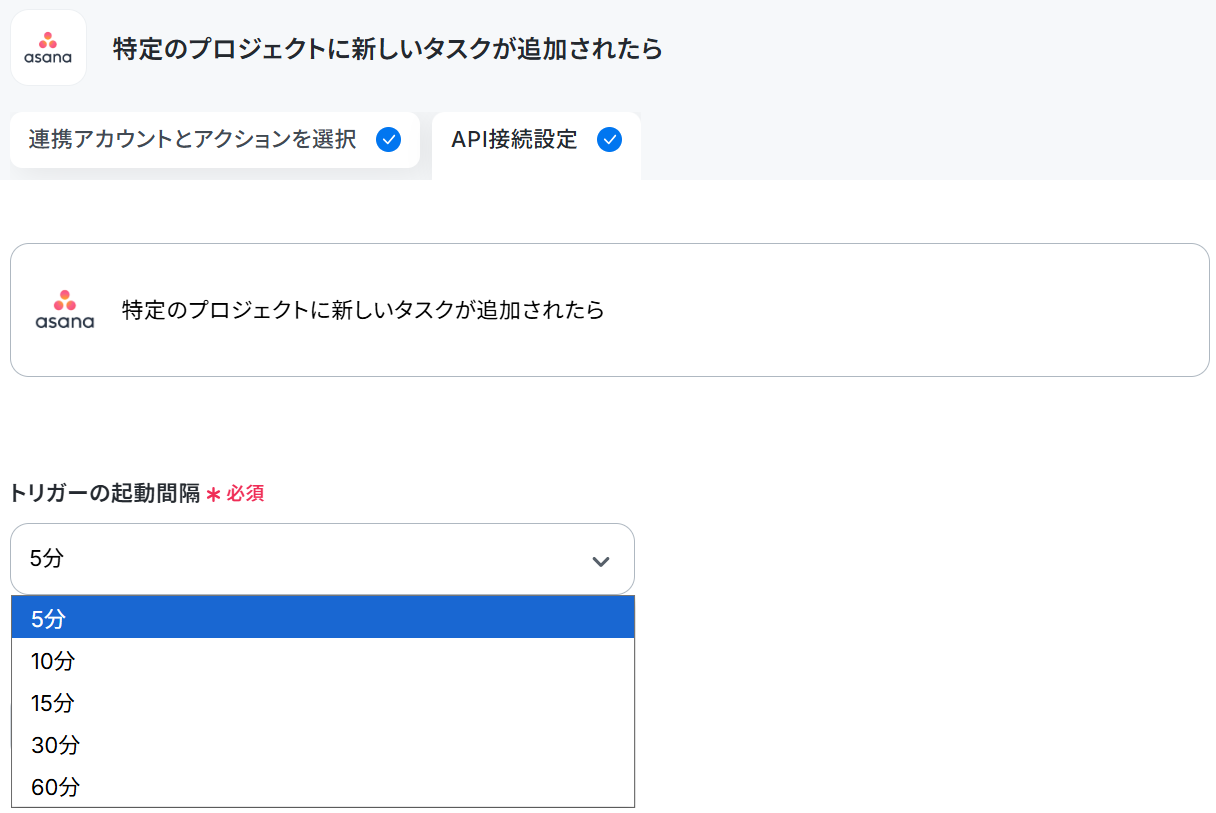Screen dimensions: 1216x813
Task: Choose 10分 from the interval list
Action: point(323,660)
